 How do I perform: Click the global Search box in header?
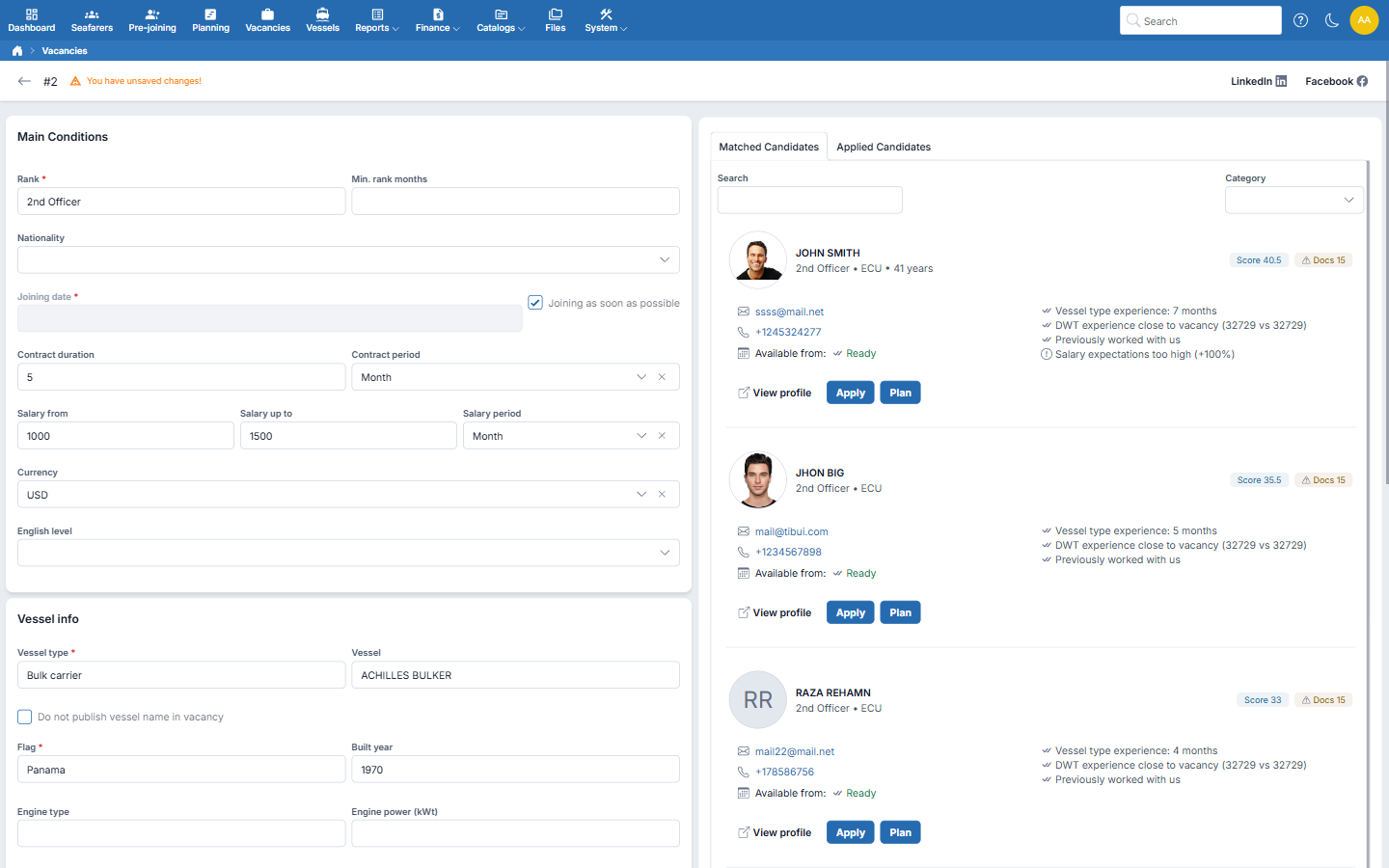tap(1201, 20)
